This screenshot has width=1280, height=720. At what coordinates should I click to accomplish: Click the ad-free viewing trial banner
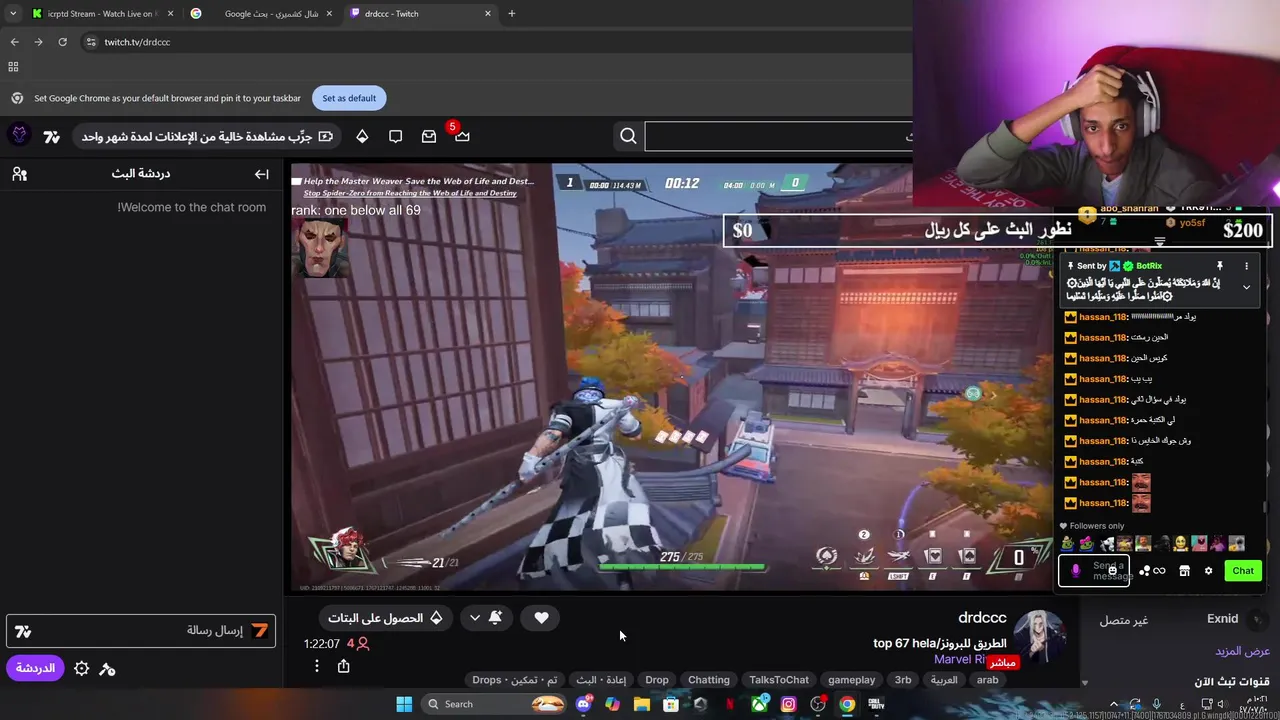(x=207, y=136)
